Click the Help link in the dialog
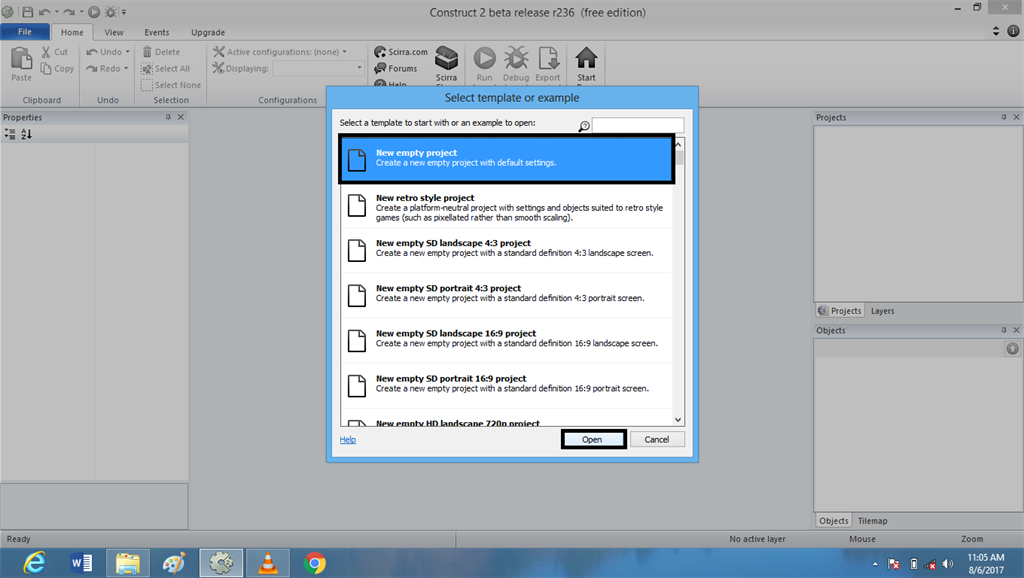 347,439
